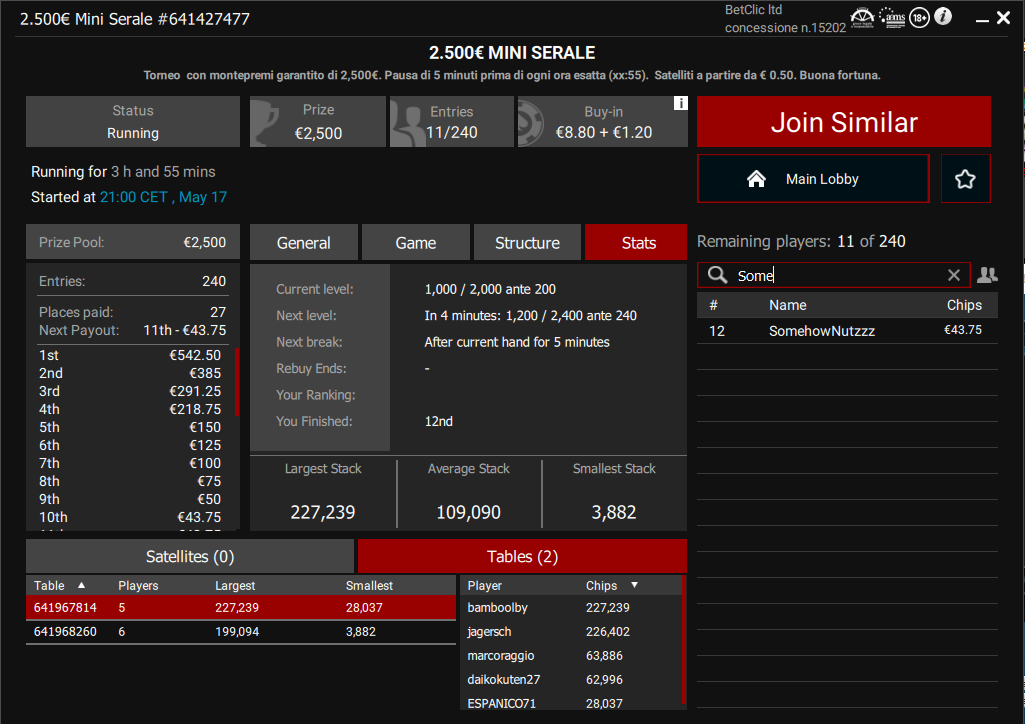The image size is (1025, 724).
Task: Click the Name column header in players list
Action: point(787,305)
